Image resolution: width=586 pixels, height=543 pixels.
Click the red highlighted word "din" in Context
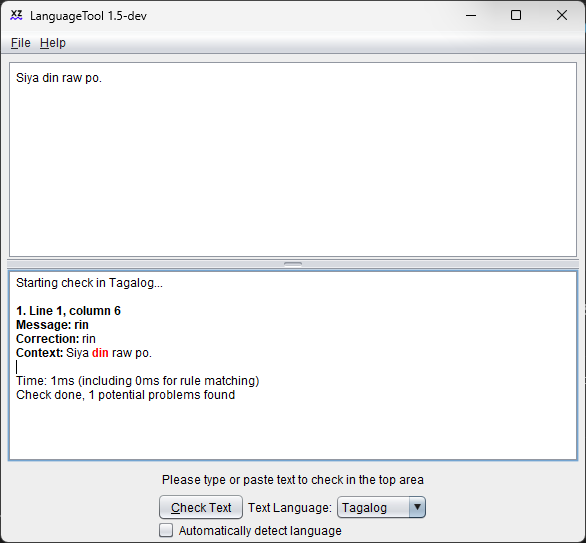(100, 353)
